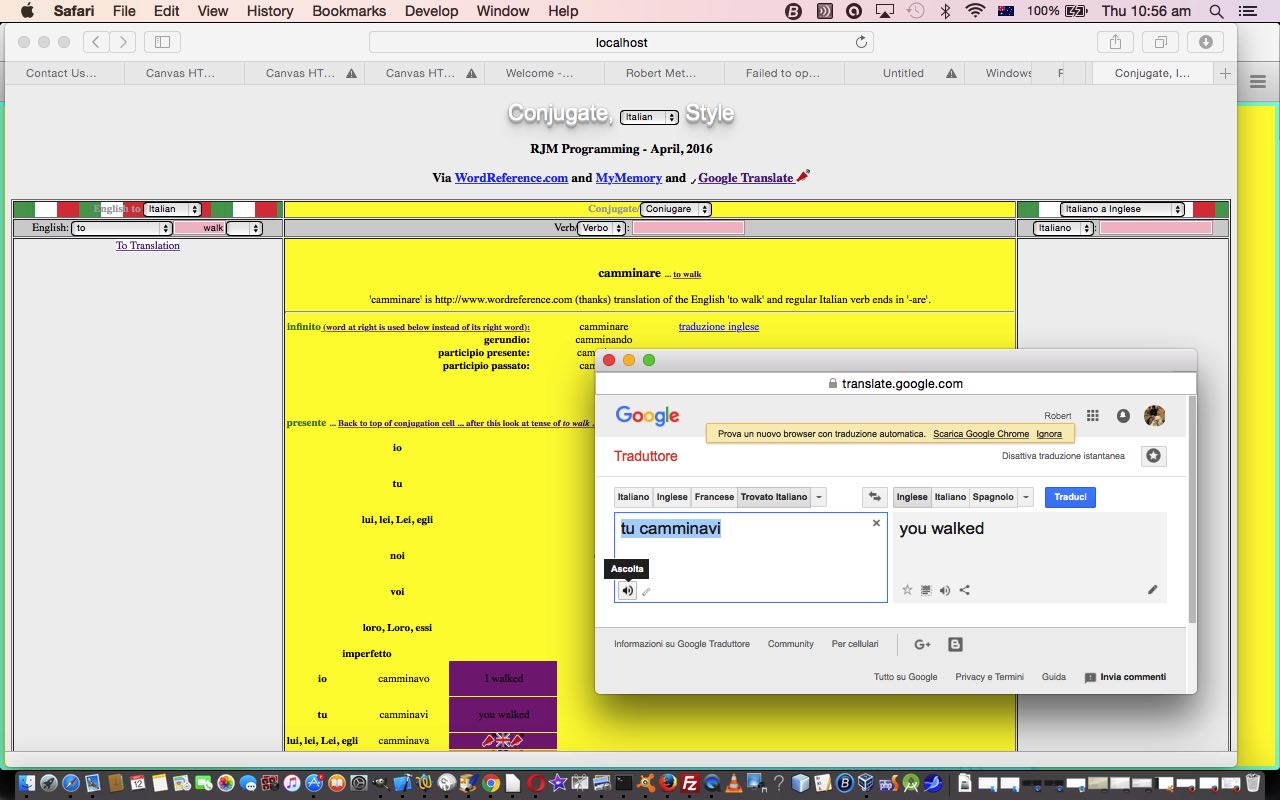Image resolution: width=1280 pixels, height=800 pixels.
Task: Click Safari's back navigation arrow
Action: pyautogui.click(x=96, y=42)
